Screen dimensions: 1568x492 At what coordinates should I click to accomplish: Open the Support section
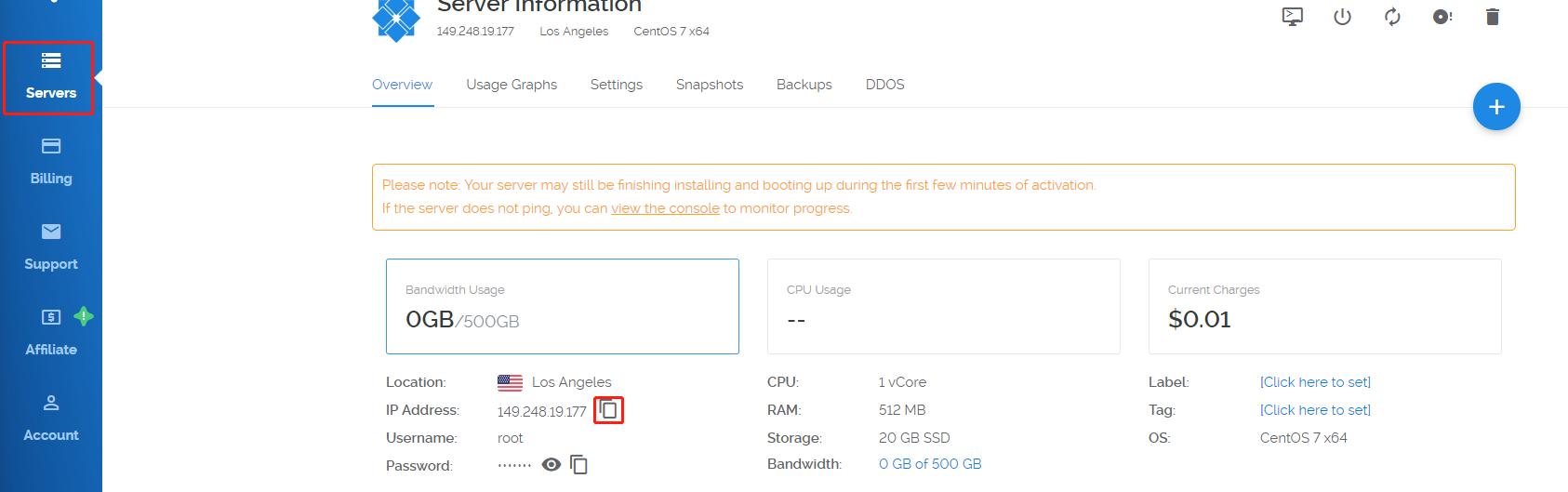50,247
